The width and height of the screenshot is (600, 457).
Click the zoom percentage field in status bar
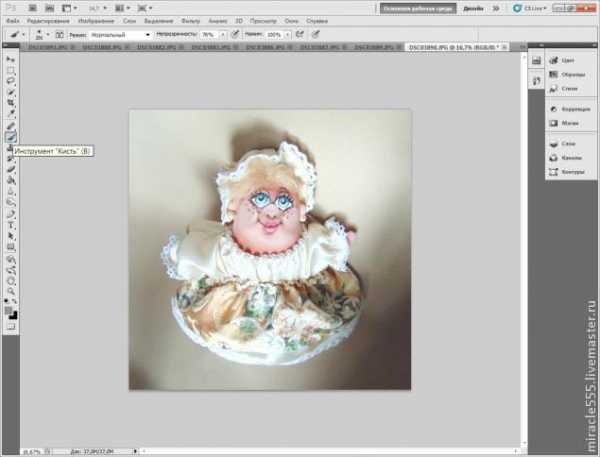[x=32, y=452]
